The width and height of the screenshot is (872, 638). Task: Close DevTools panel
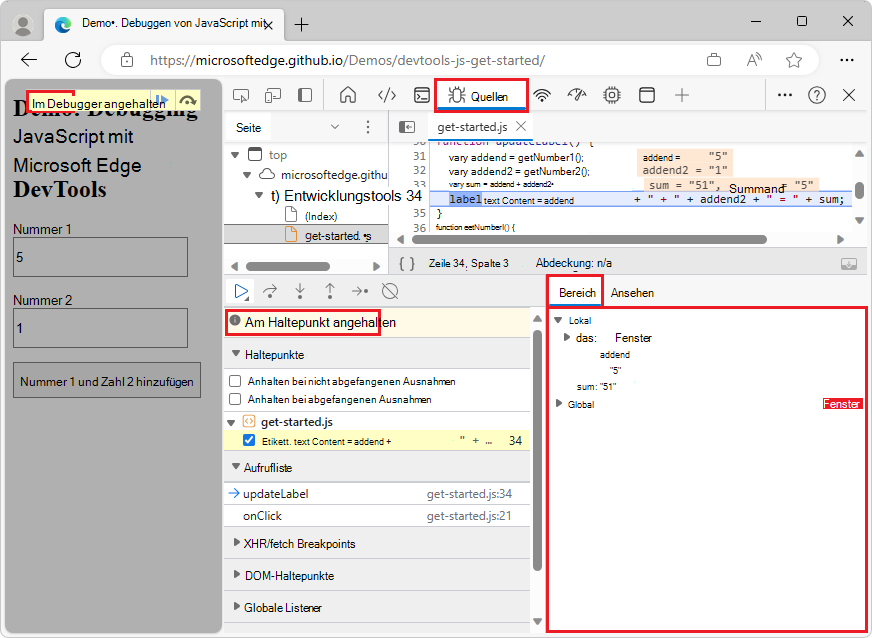tap(849, 95)
